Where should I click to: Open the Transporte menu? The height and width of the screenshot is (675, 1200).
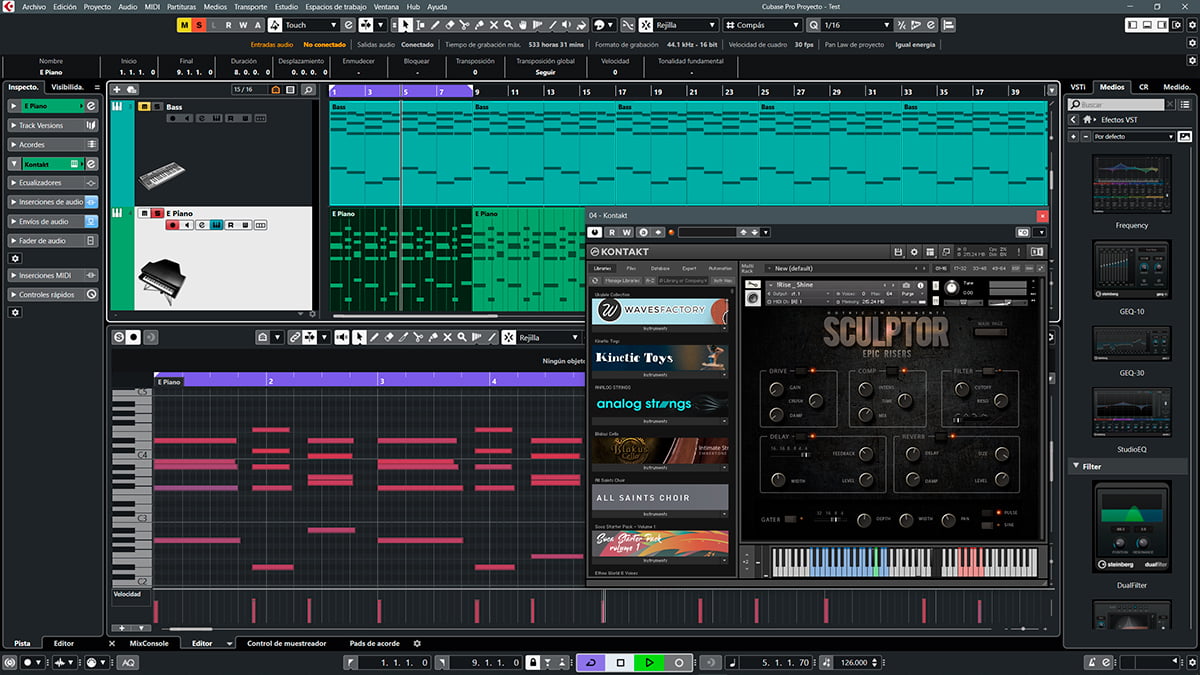[250, 6]
